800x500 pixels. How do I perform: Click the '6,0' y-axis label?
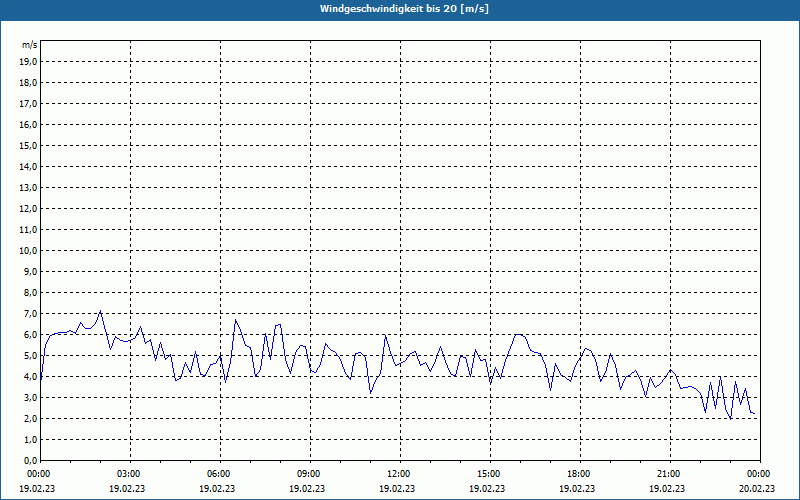click(30, 335)
